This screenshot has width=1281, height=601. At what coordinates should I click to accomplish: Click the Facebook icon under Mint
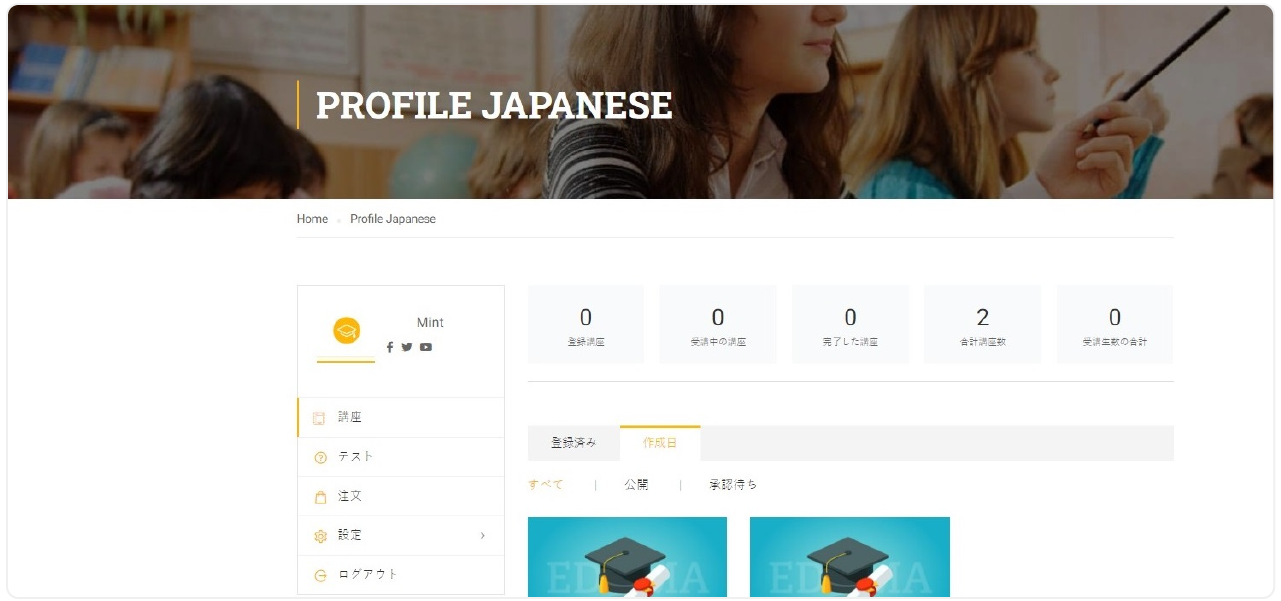(390, 347)
